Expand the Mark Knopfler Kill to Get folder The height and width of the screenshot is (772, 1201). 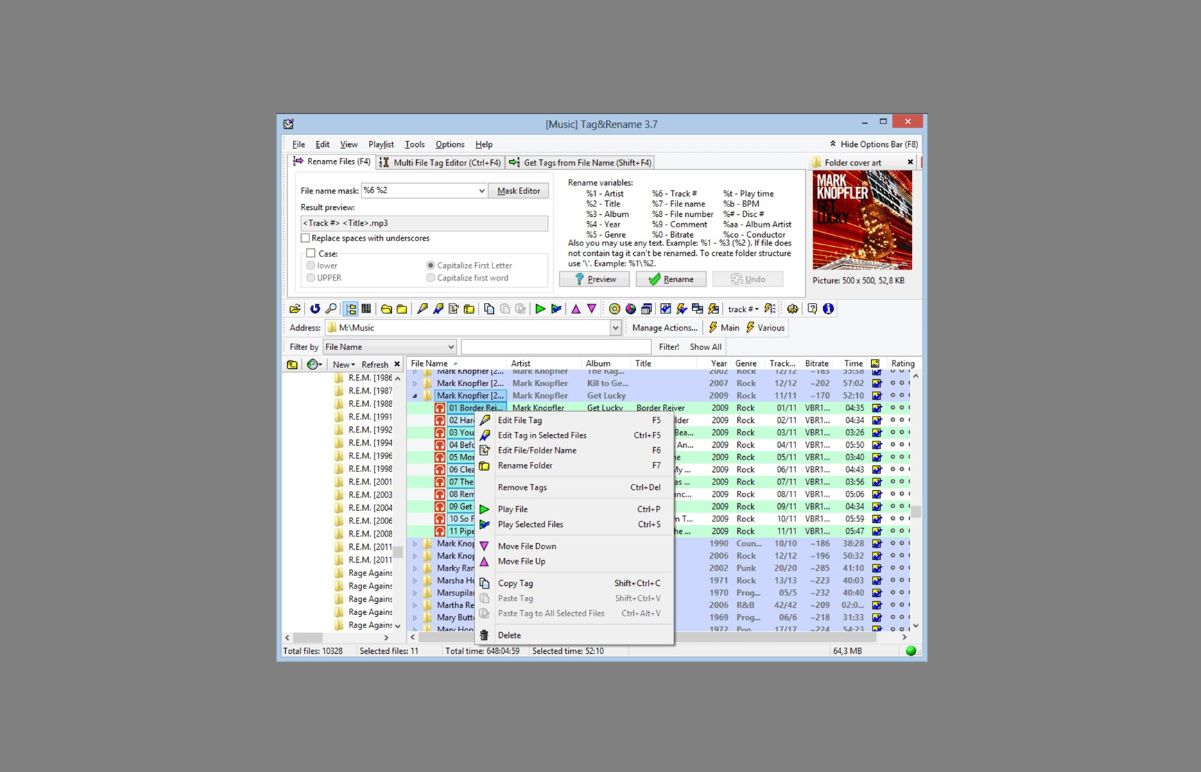415,384
